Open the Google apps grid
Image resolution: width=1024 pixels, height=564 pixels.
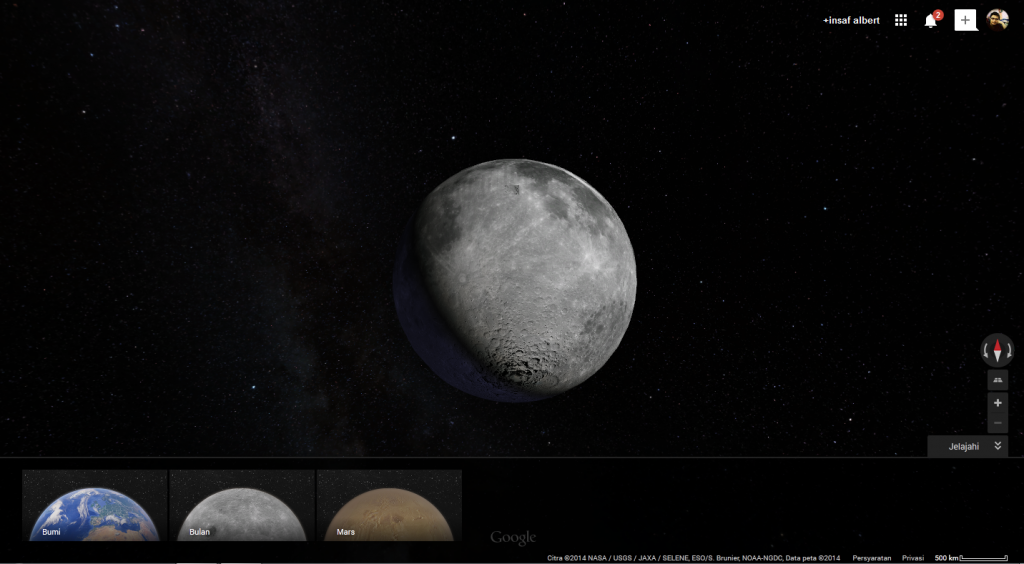point(901,20)
